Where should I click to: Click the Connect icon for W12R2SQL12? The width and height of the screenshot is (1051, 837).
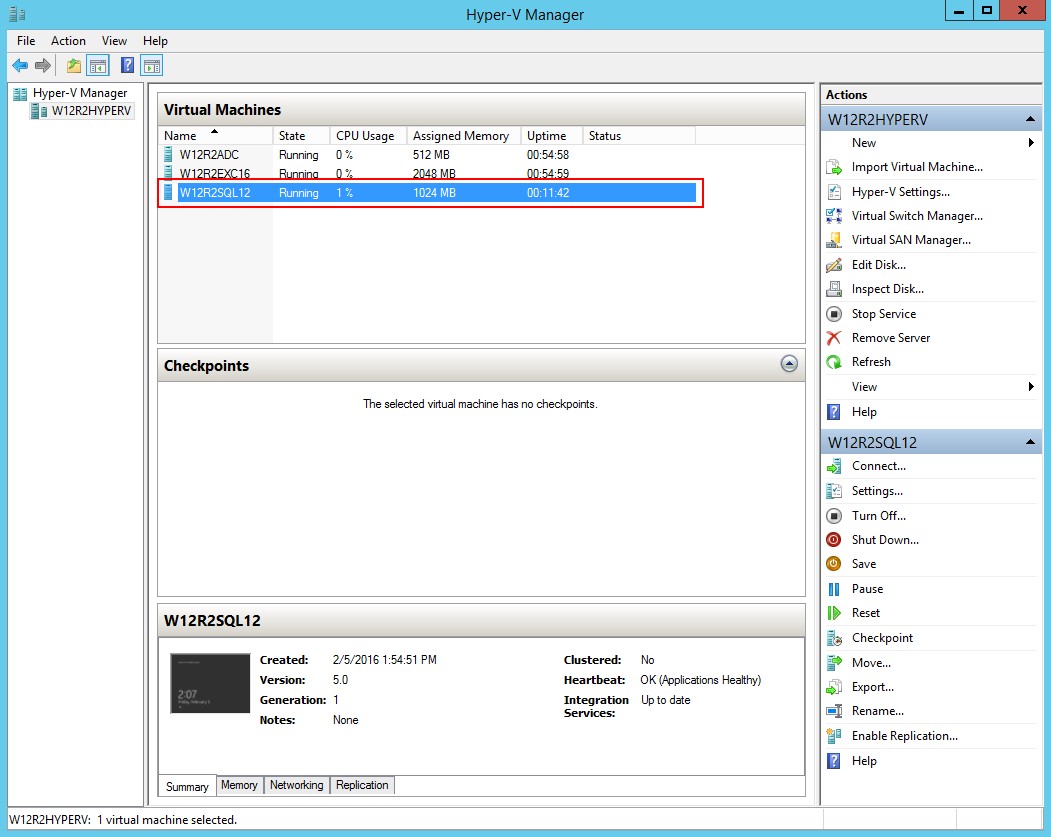[834, 466]
